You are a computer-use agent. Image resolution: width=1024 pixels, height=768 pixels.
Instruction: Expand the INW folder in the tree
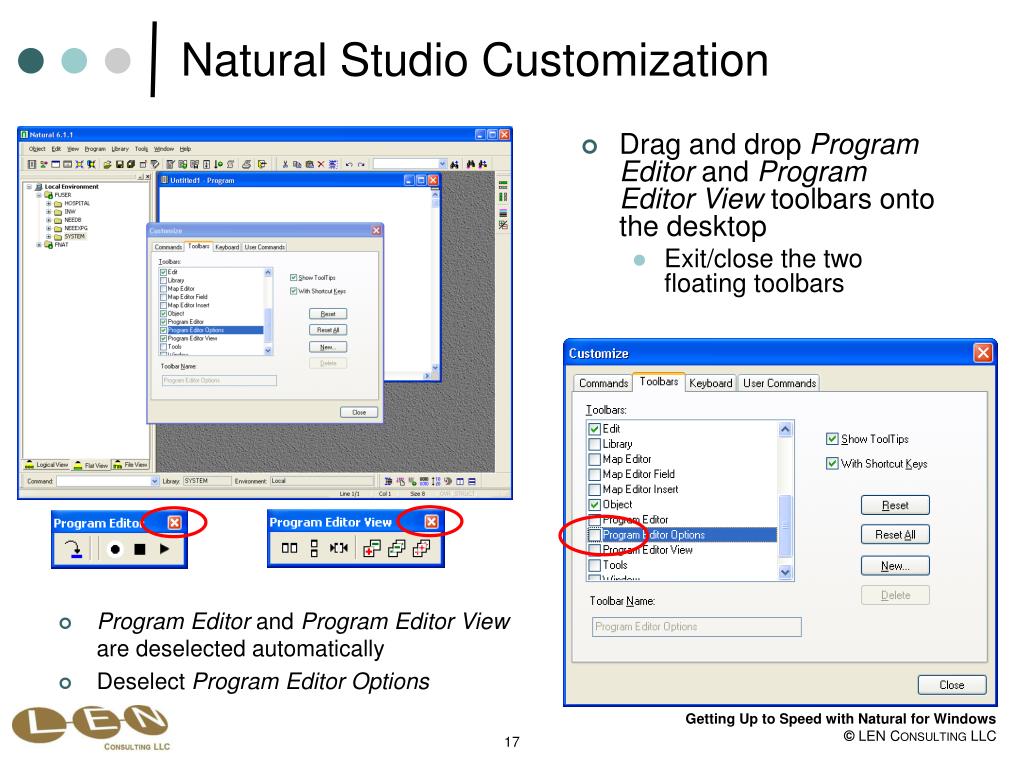click(x=48, y=212)
